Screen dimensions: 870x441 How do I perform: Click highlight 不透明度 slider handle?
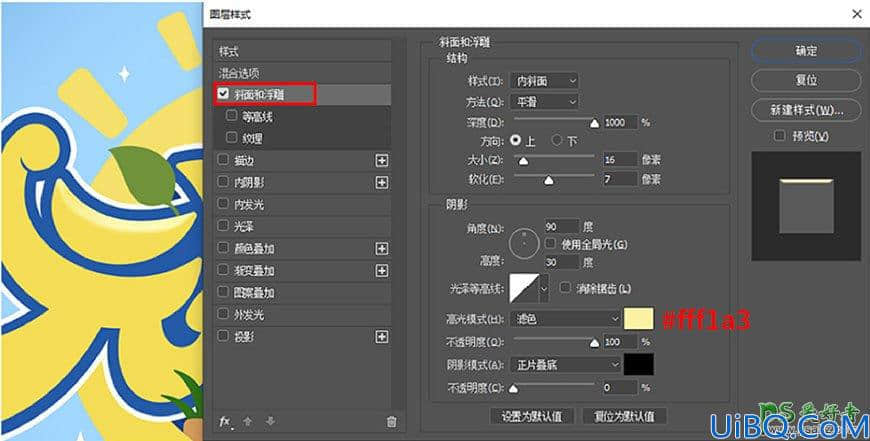pos(594,343)
